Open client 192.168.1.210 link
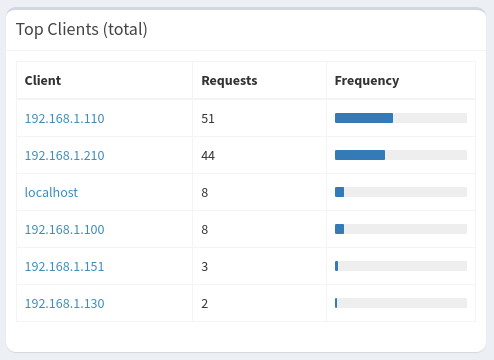Image resolution: width=494 pixels, height=360 pixels. click(x=65, y=156)
